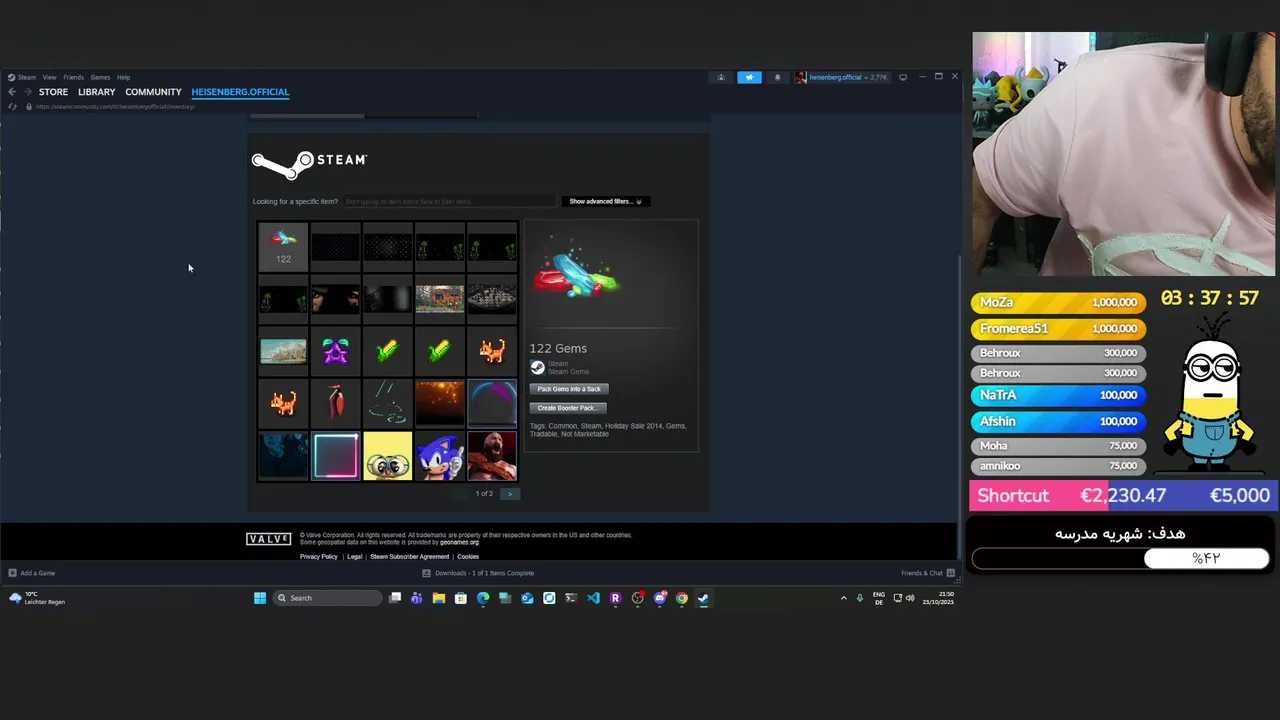
Task: Open the COMMUNITY tab
Action: tap(153, 92)
